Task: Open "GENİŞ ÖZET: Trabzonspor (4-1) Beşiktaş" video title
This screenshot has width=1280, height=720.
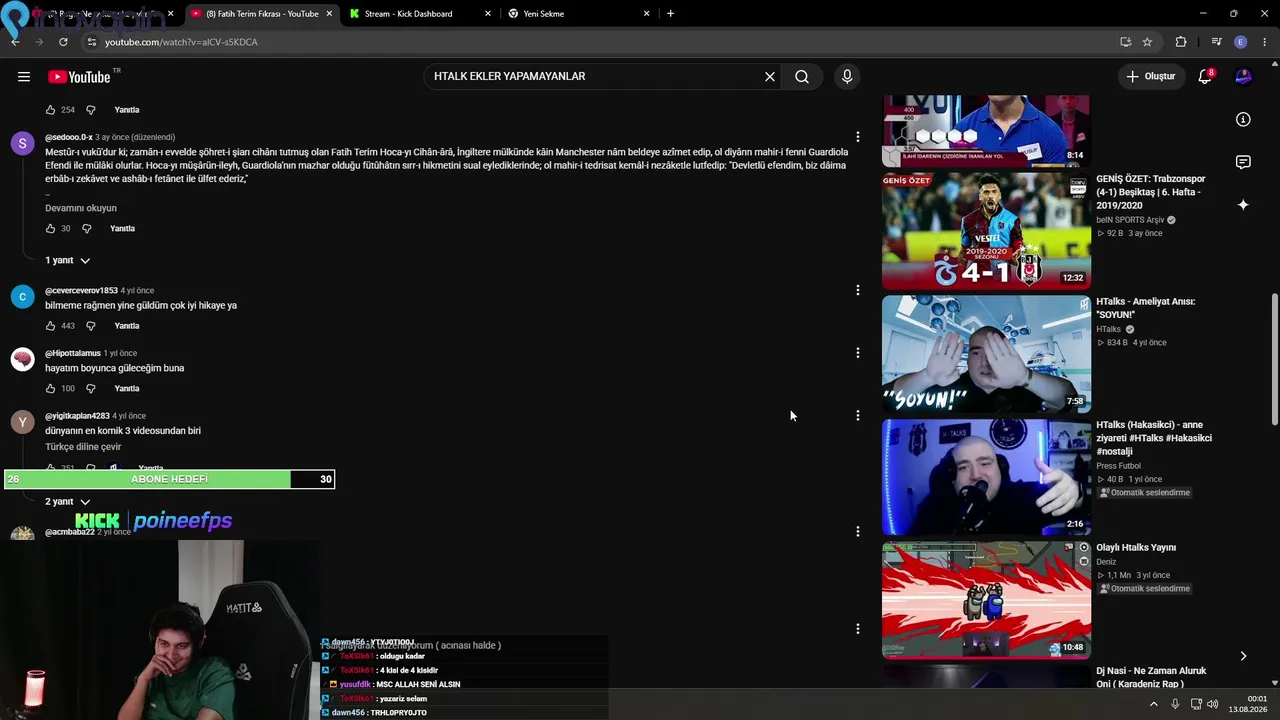Action: point(1150,192)
